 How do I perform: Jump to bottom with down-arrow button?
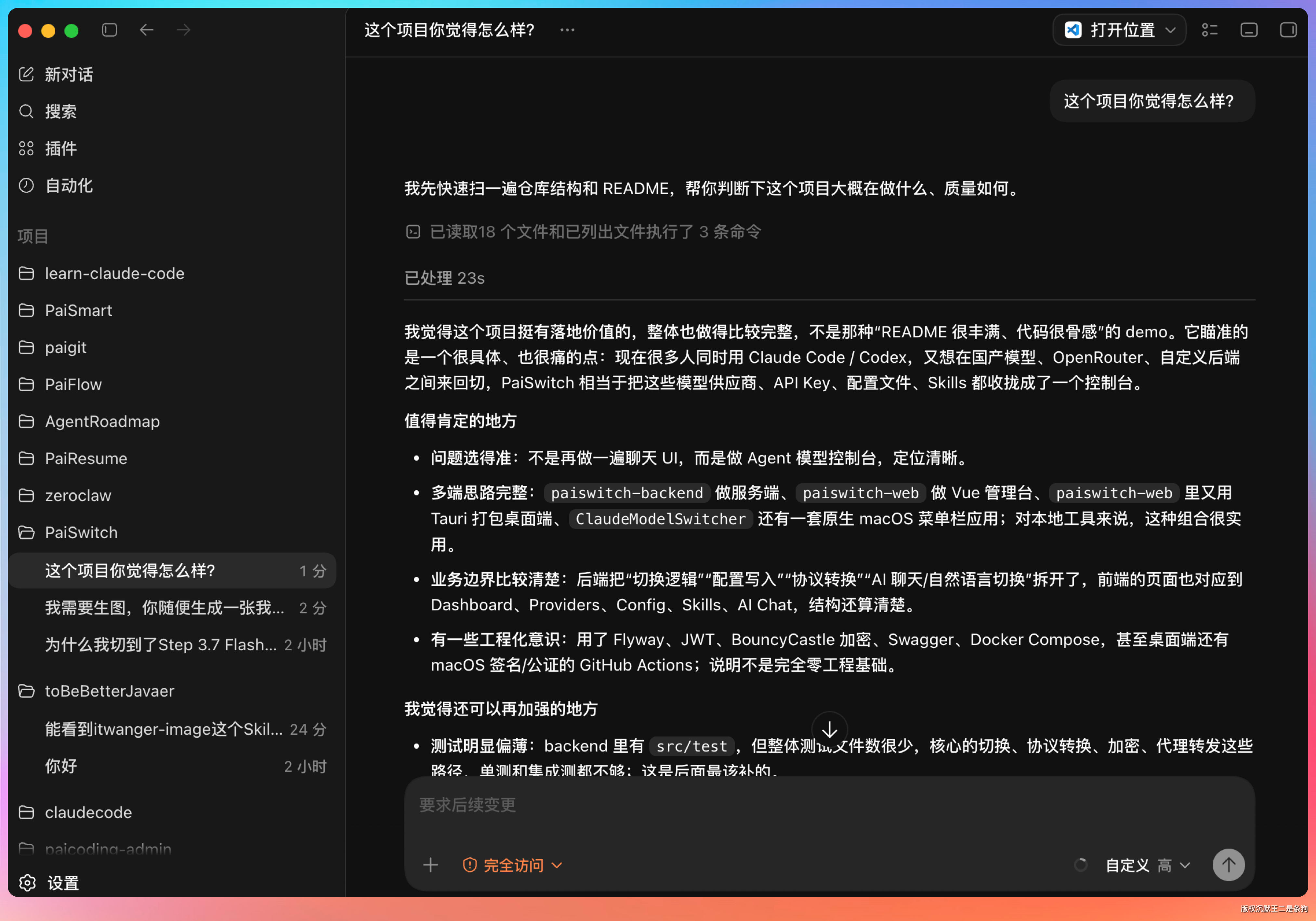(829, 730)
